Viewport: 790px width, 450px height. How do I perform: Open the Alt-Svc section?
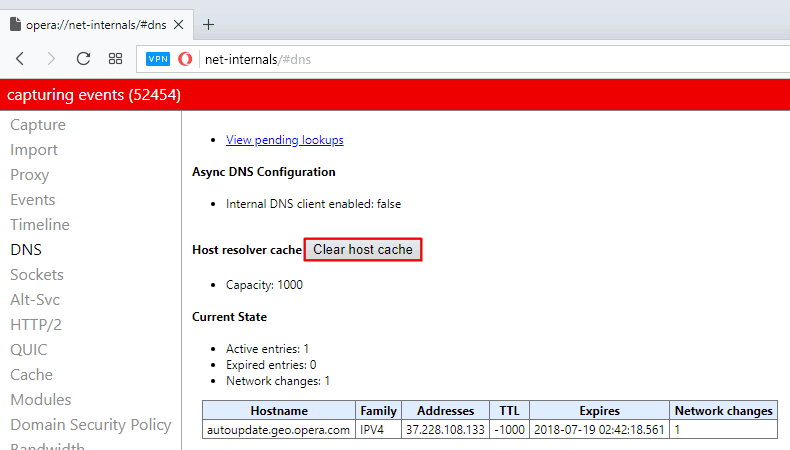point(35,300)
